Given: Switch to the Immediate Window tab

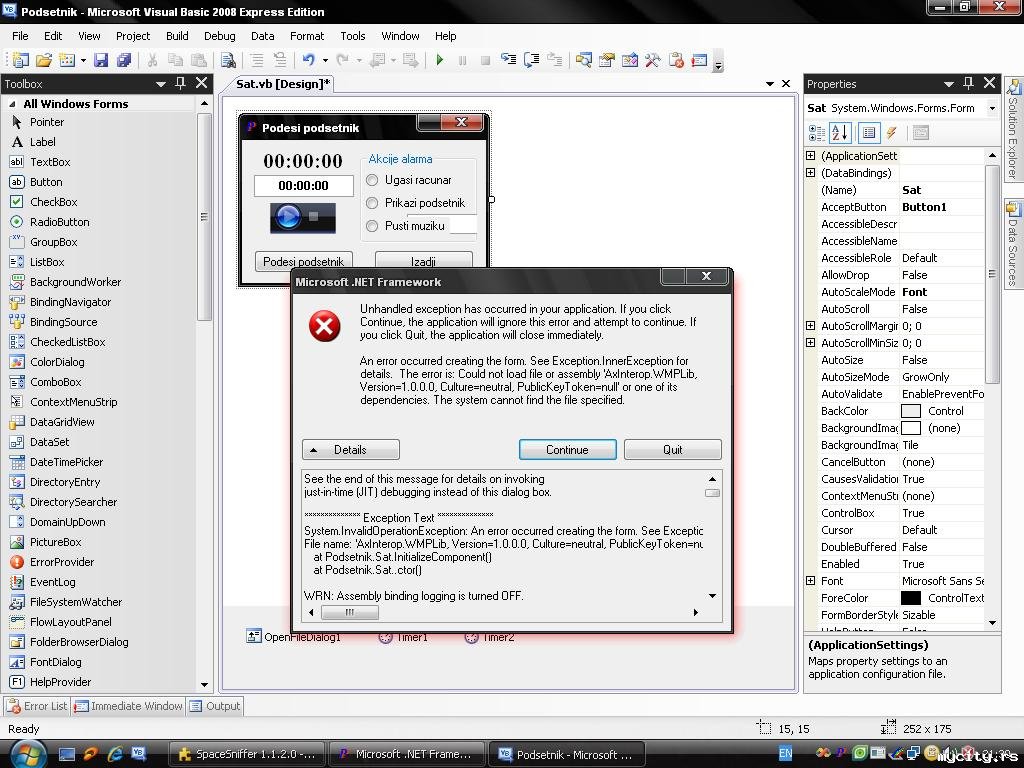Looking at the screenshot, I should [129, 706].
